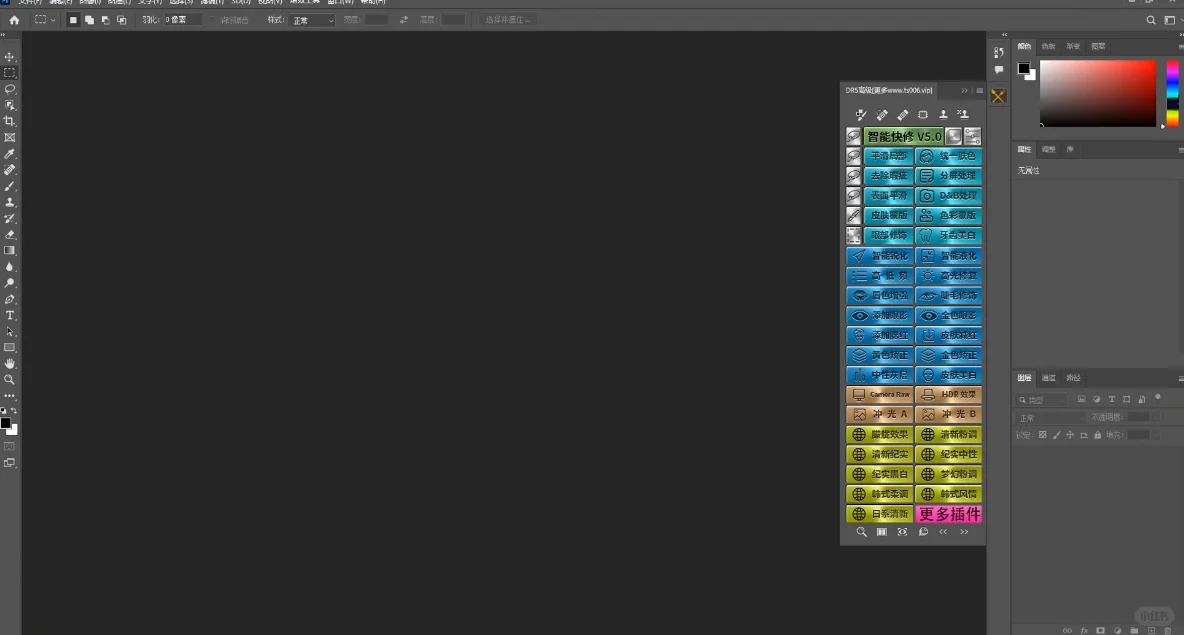Enable New Selection mode in options bar

pos(73,20)
